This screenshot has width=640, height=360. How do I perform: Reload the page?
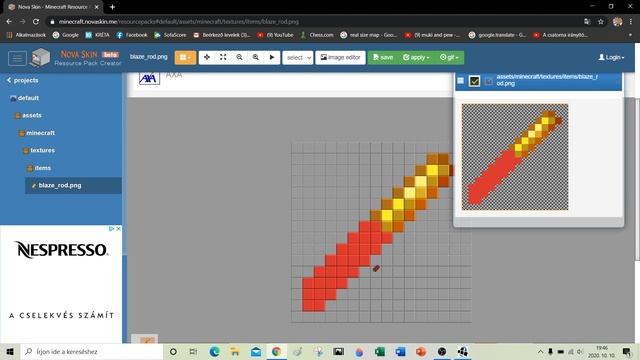pos(36,22)
